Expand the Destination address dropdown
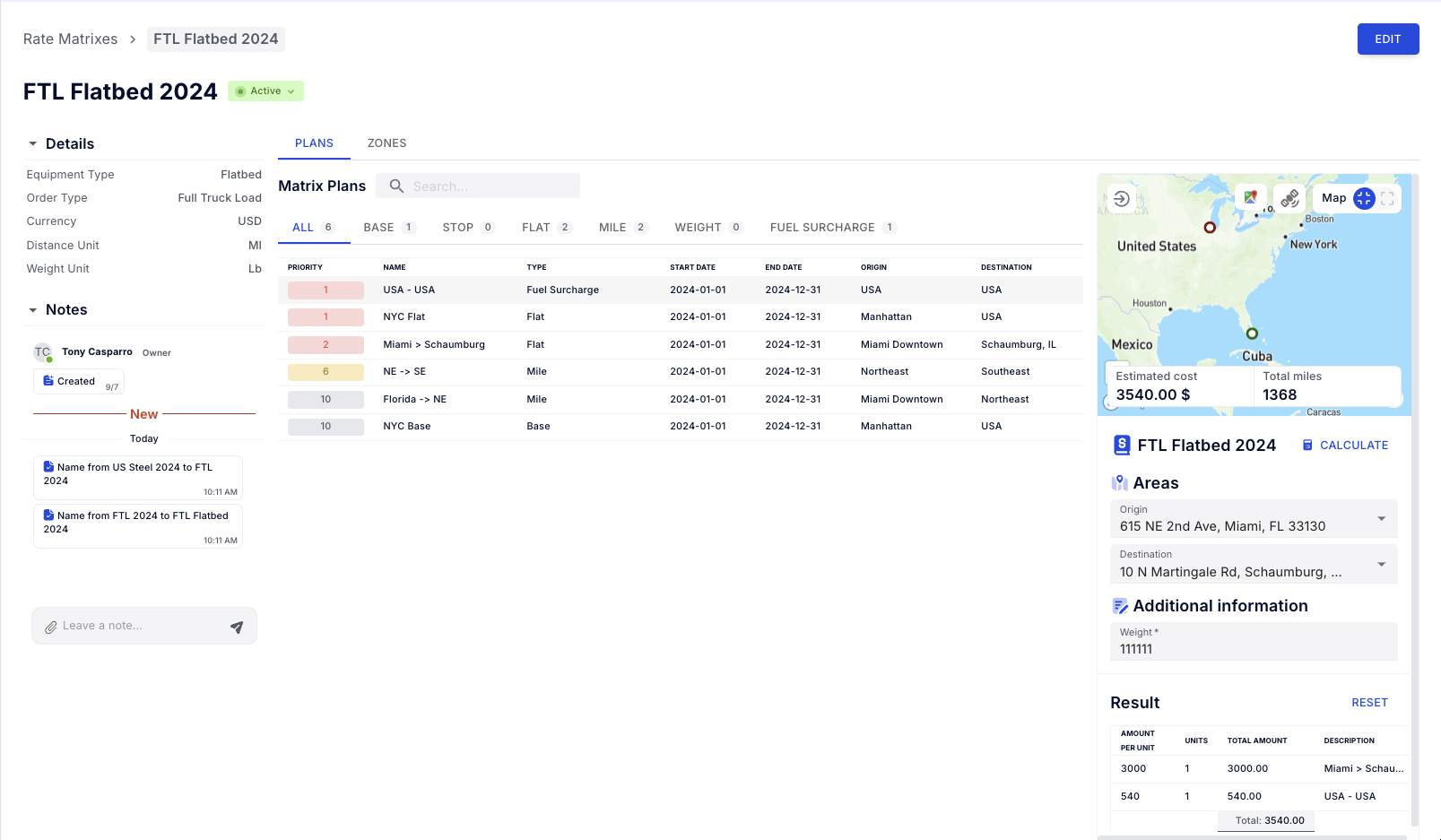The width and height of the screenshot is (1441, 840). point(1381,564)
